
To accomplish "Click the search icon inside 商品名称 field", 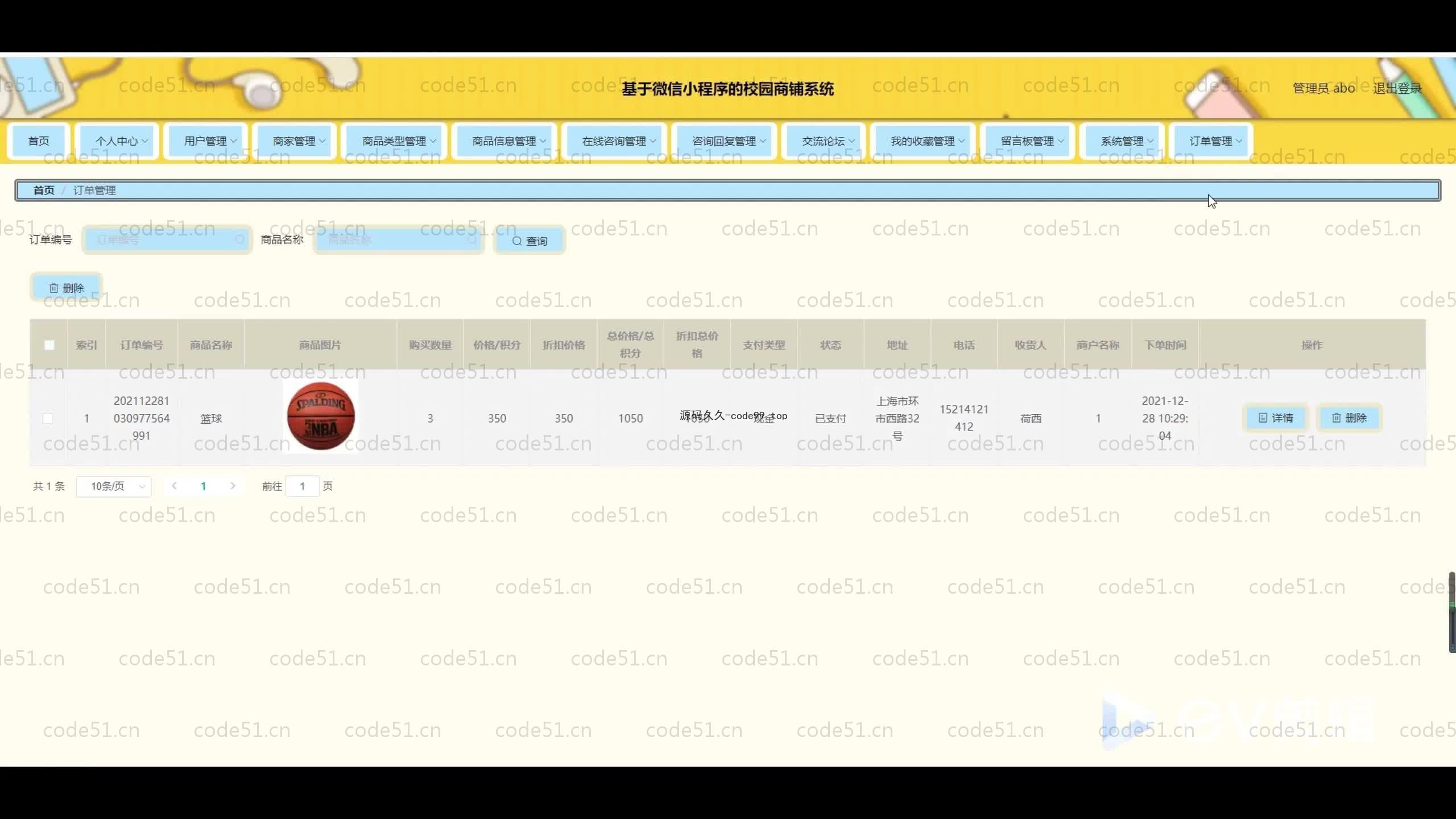I will [x=471, y=239].
